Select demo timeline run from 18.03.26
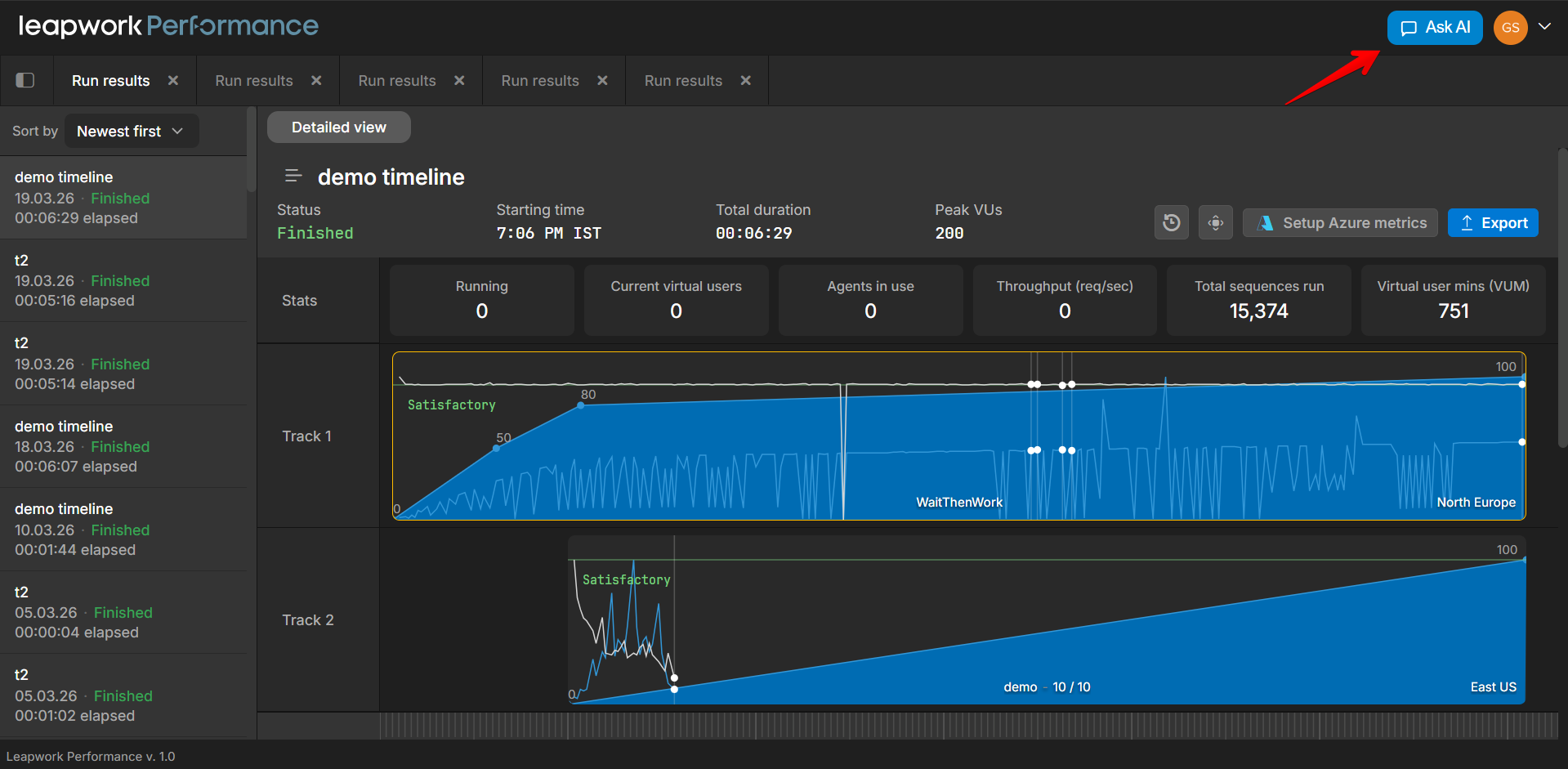1568x769 pixels. [x=123, y=446]
